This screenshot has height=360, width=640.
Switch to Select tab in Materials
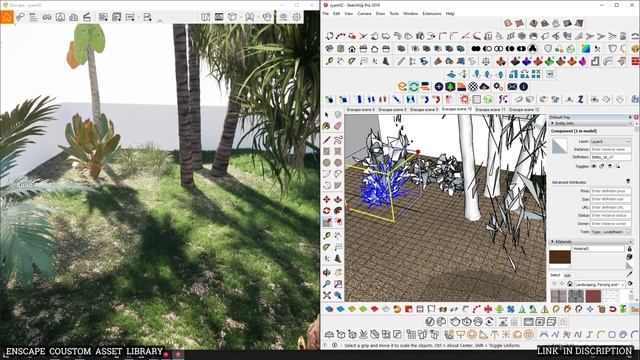(555, 275)
